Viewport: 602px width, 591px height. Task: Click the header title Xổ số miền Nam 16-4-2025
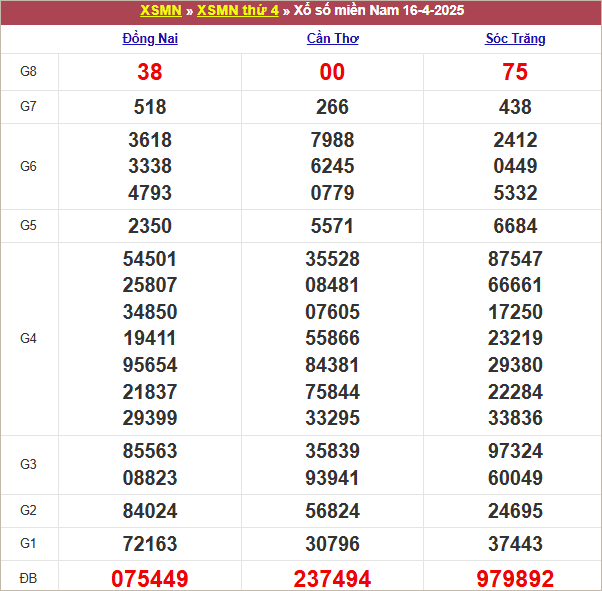pos(379,10)
